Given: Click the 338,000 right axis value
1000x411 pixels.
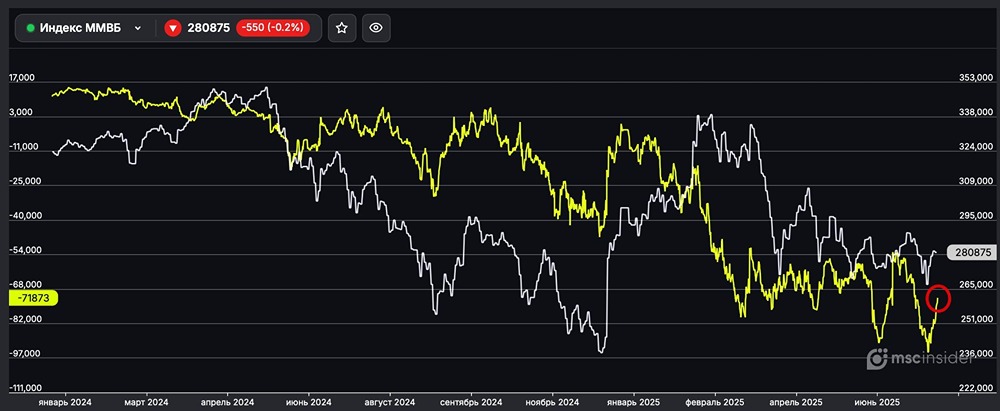Looking at the screenshot, I should pyautogui.click(x=975, y=112).
